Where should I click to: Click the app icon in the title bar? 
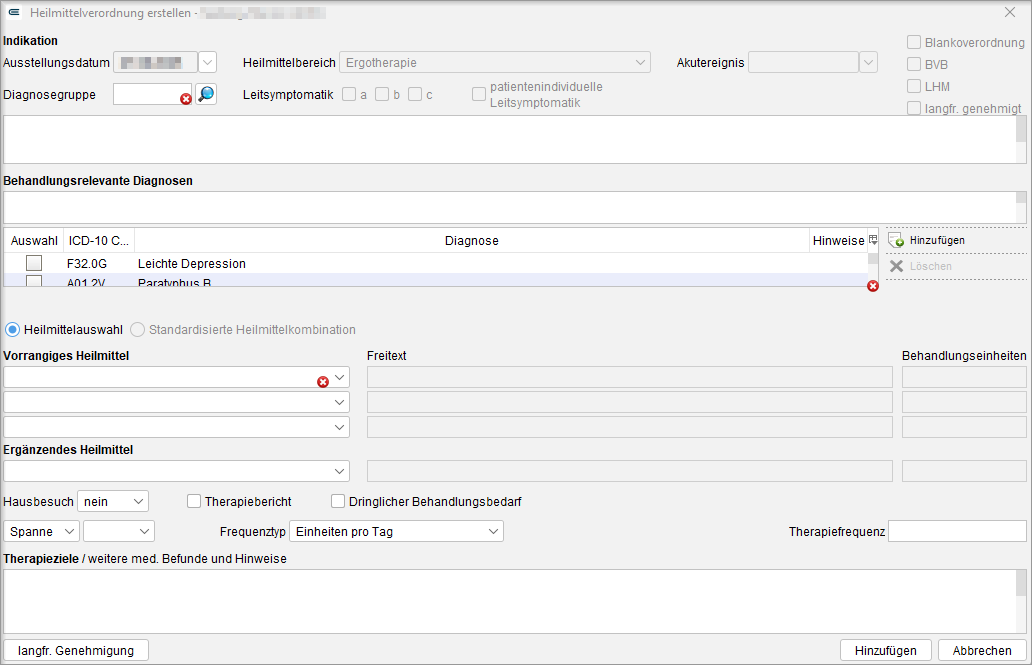pyautogui.click(x=14, y=13)
